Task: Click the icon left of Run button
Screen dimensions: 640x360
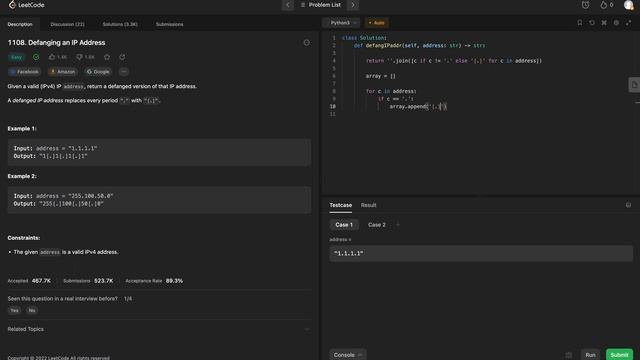Action: point(569,355)
